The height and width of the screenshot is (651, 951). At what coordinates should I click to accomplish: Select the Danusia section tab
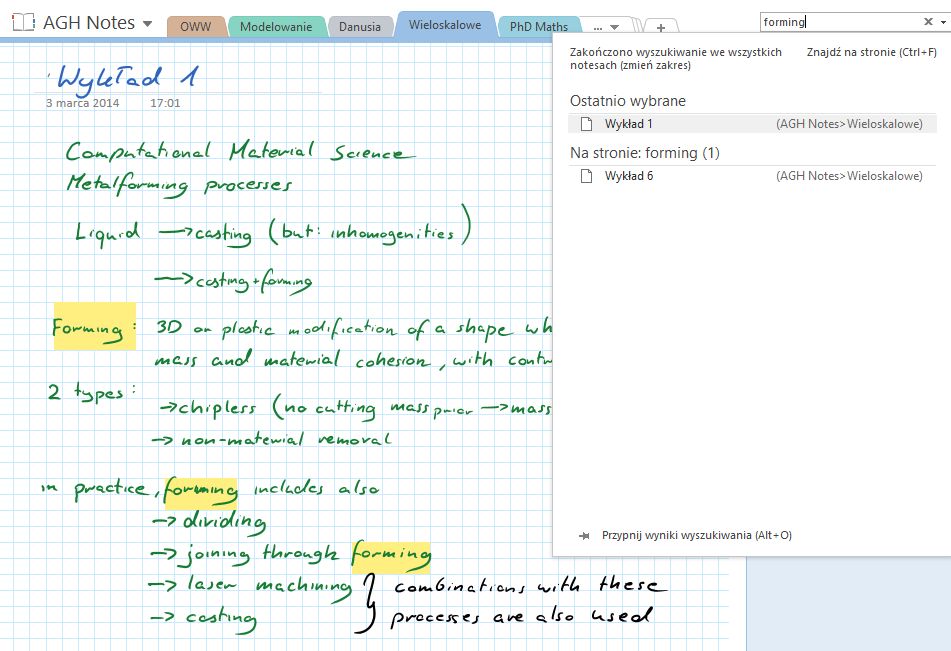click(360, 27)
